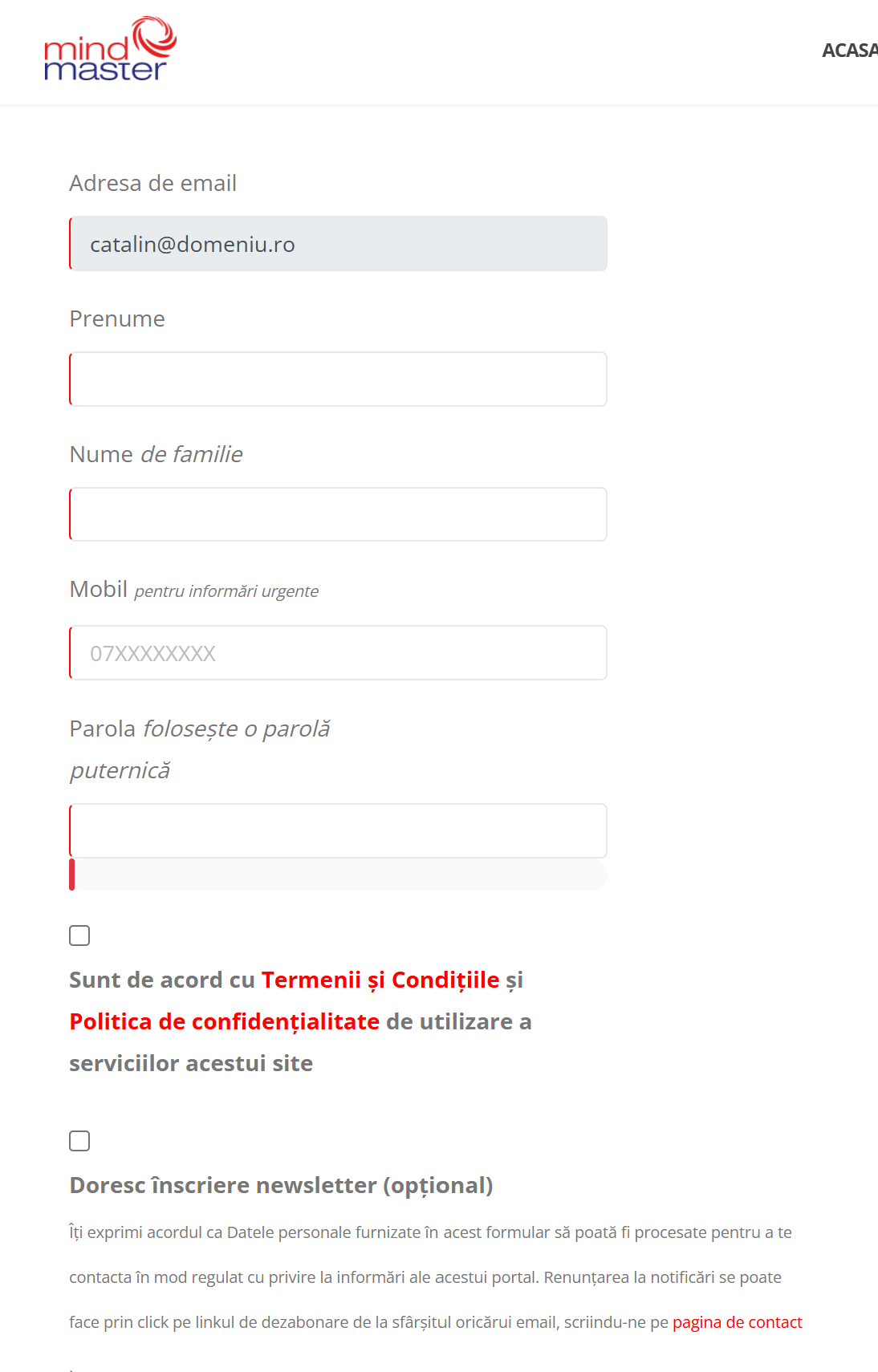This screenshot has height=1372, width=878.
Task: Click the Sunt de acord cu text
Action: coord(161,980)
